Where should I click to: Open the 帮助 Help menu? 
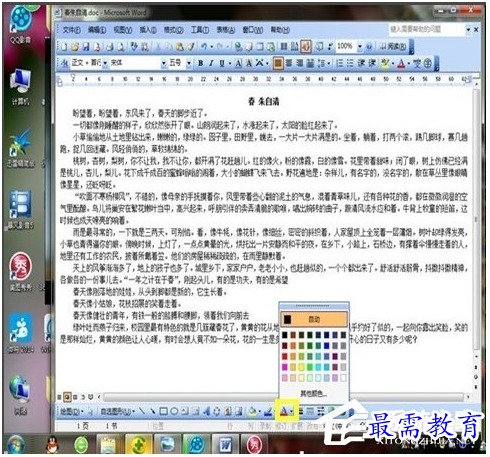(280, 30)
